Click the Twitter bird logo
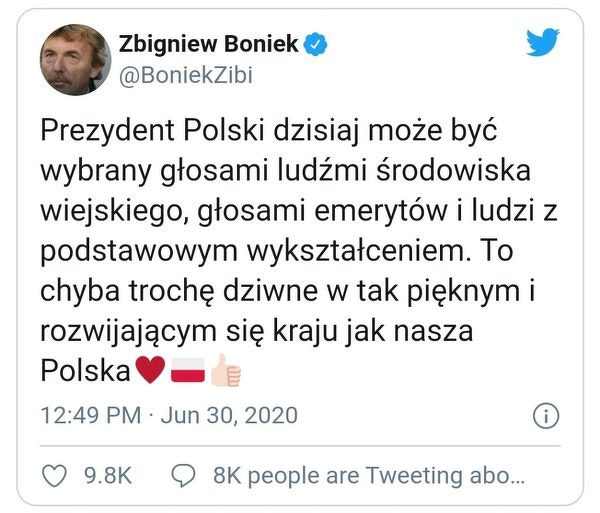This screenshot has height=513, width=600. pyautogui.click(x=542, y=43)
